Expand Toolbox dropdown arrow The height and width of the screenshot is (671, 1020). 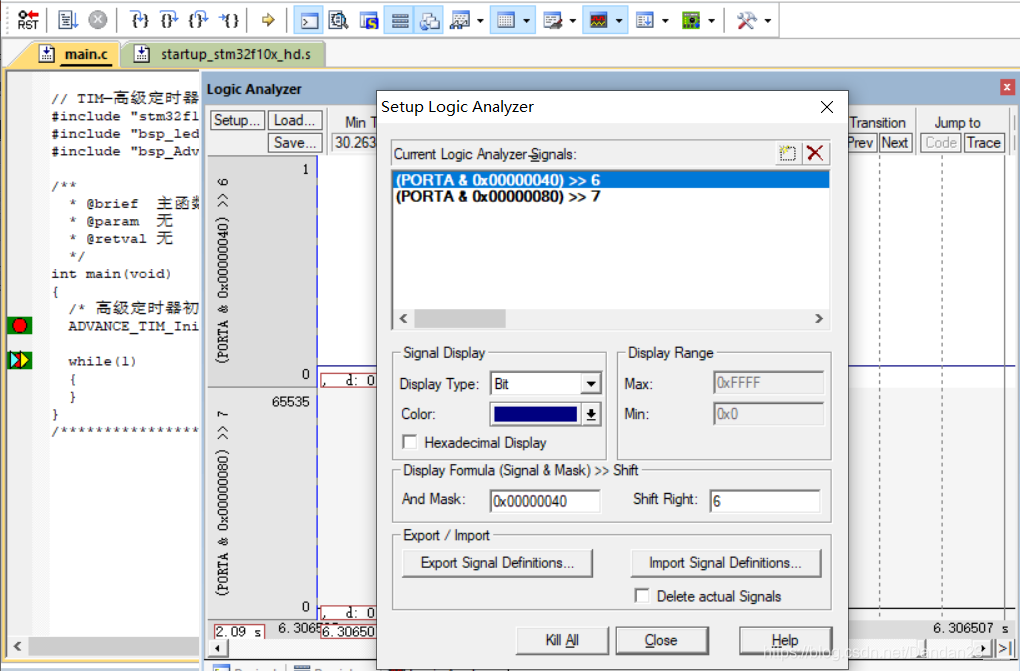pyautogui.click(x=768, y=21)
